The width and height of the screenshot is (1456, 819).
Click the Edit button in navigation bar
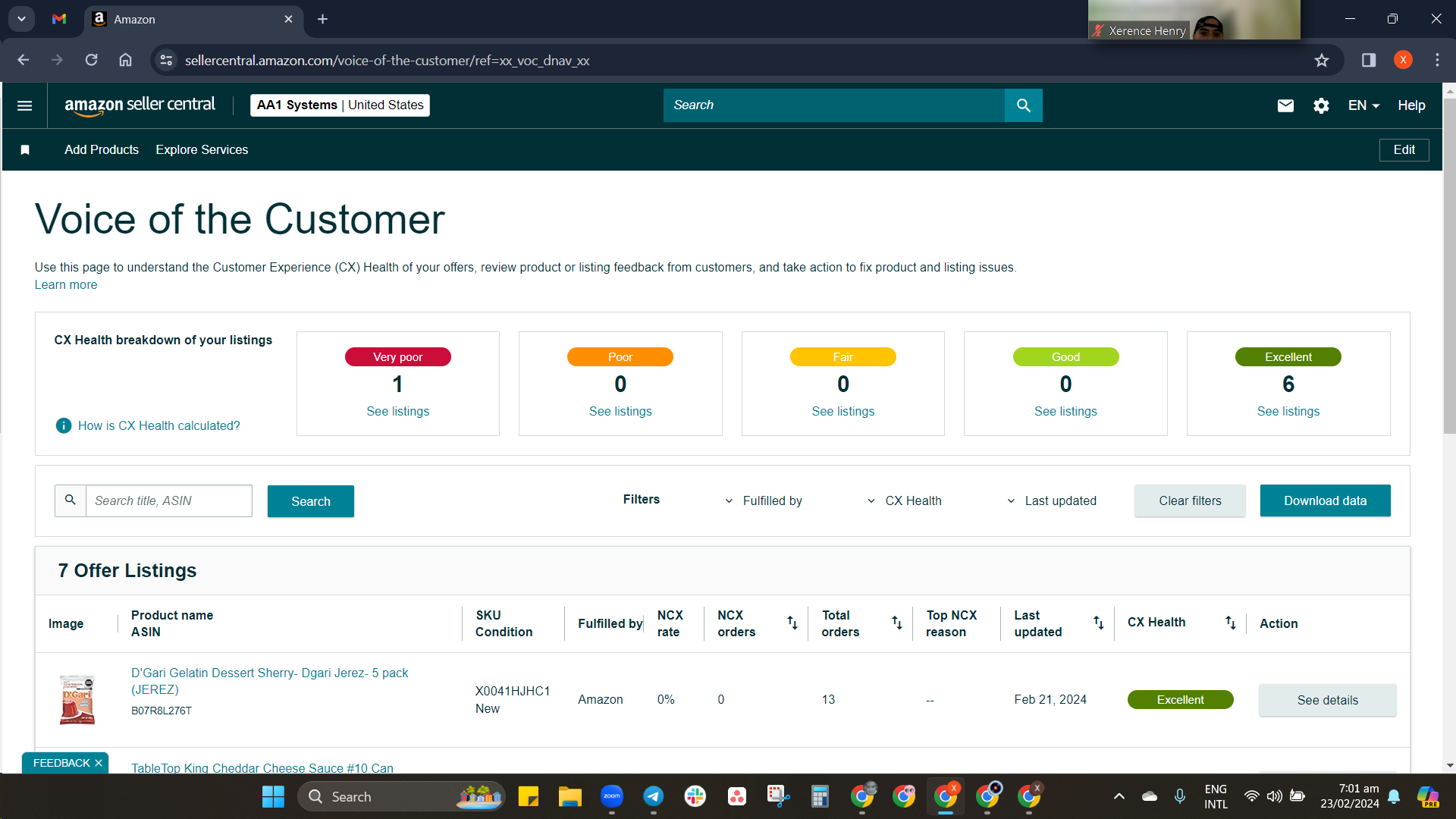tap(1404, 150)
